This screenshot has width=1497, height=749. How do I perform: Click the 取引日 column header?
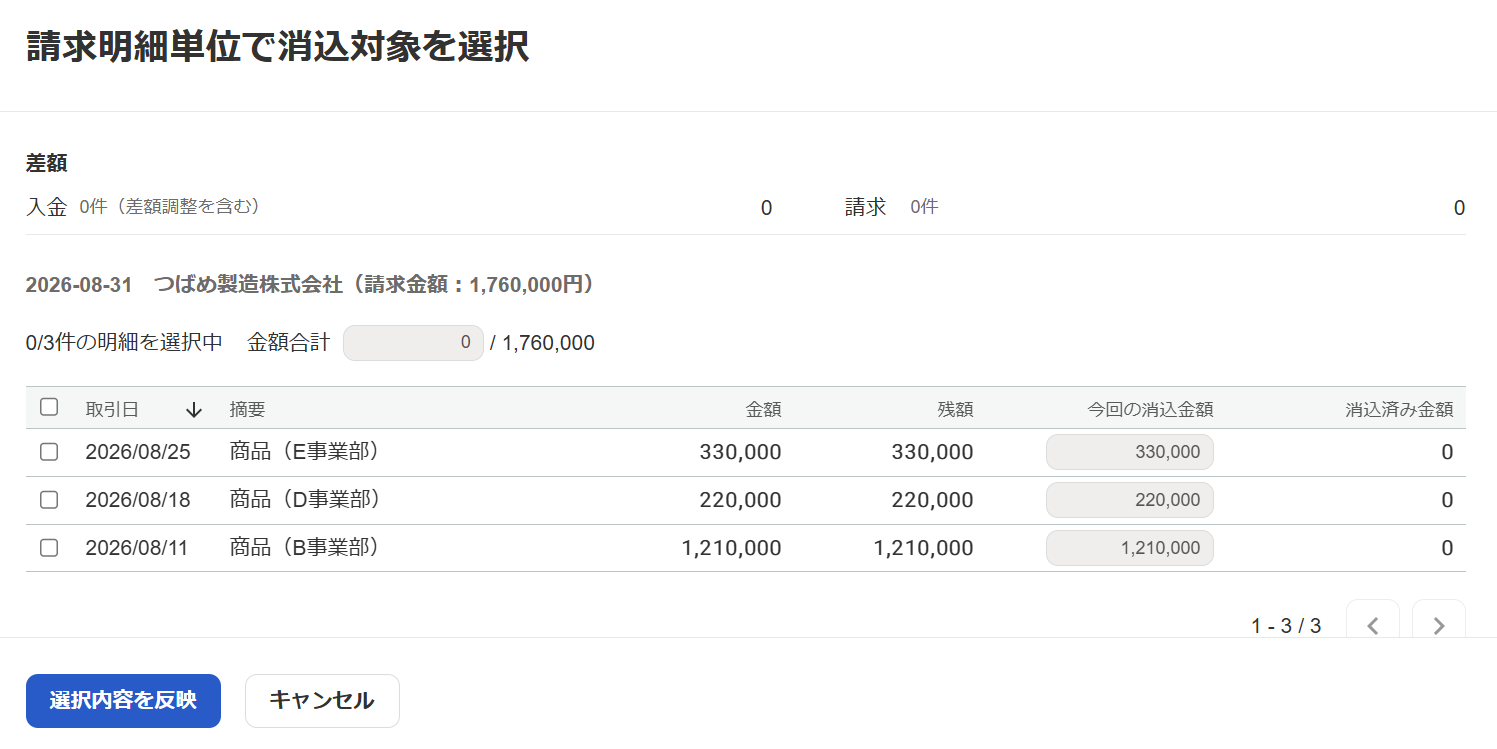pos(112,409)
